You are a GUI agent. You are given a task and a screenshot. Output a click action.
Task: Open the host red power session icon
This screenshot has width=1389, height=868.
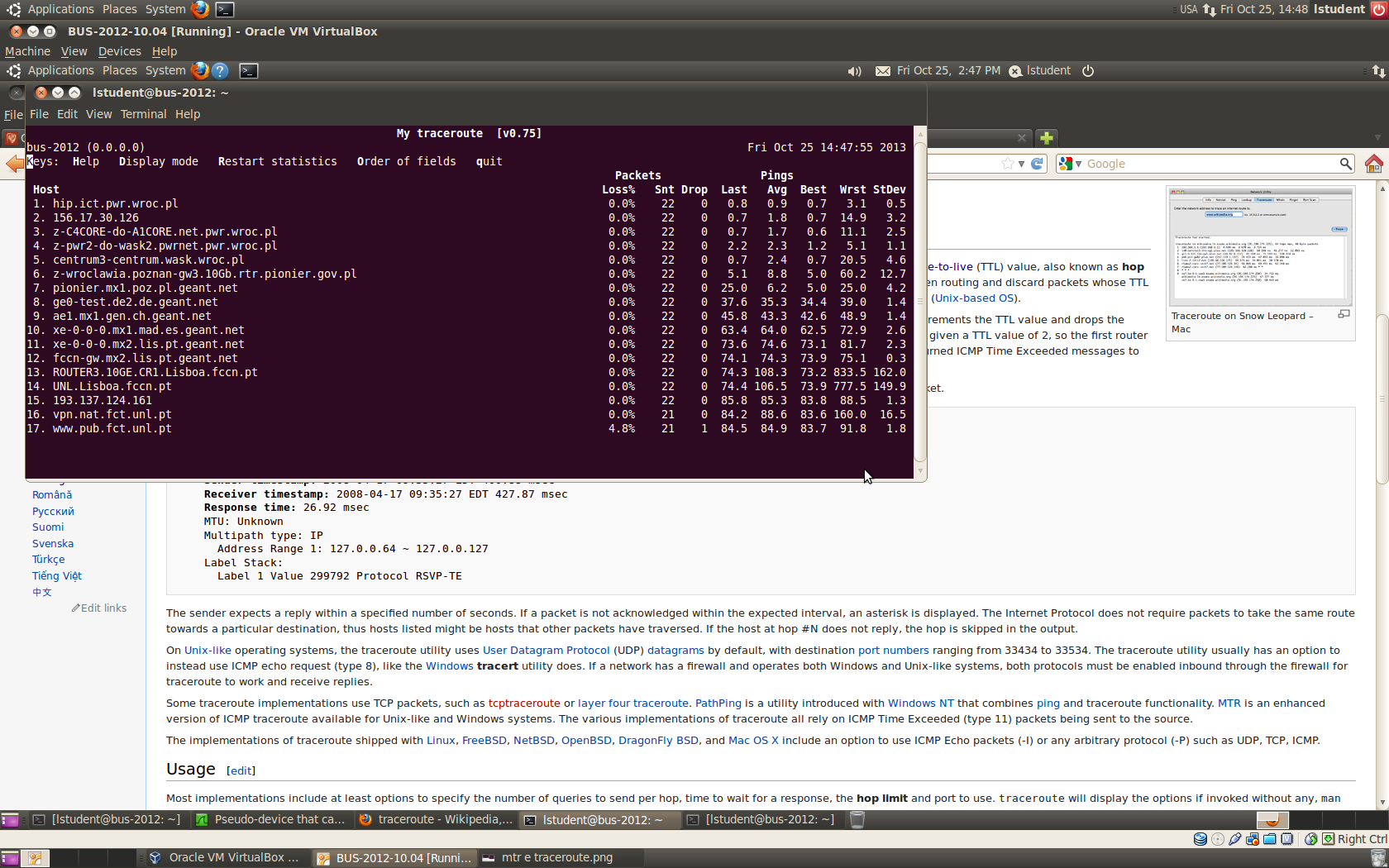point(1379,9)
